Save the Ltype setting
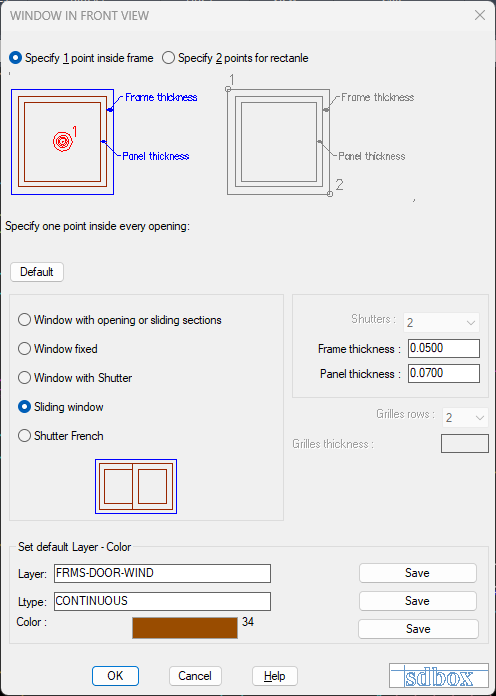 (417, 601)
